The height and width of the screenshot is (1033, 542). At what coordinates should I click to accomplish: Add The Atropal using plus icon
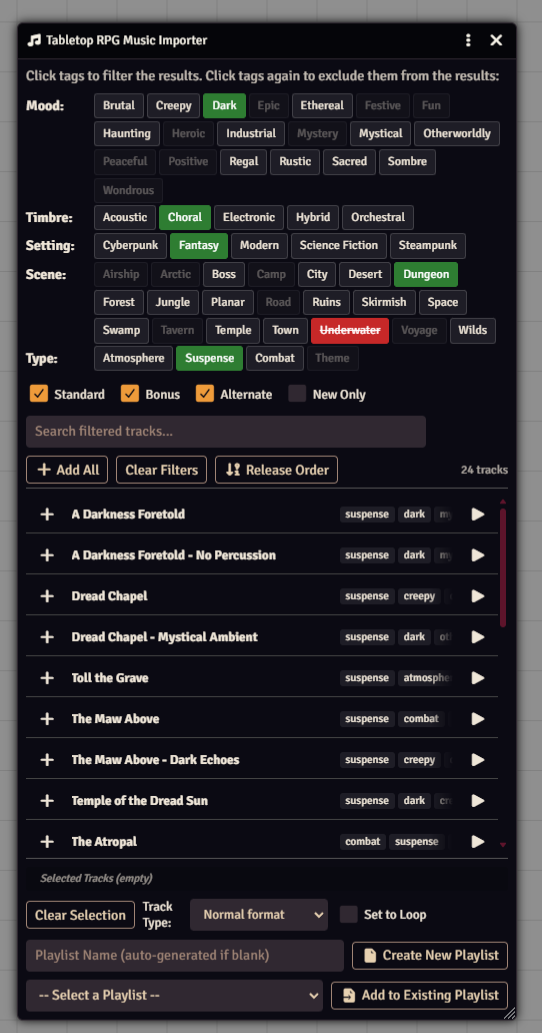[x=47, y=841]
